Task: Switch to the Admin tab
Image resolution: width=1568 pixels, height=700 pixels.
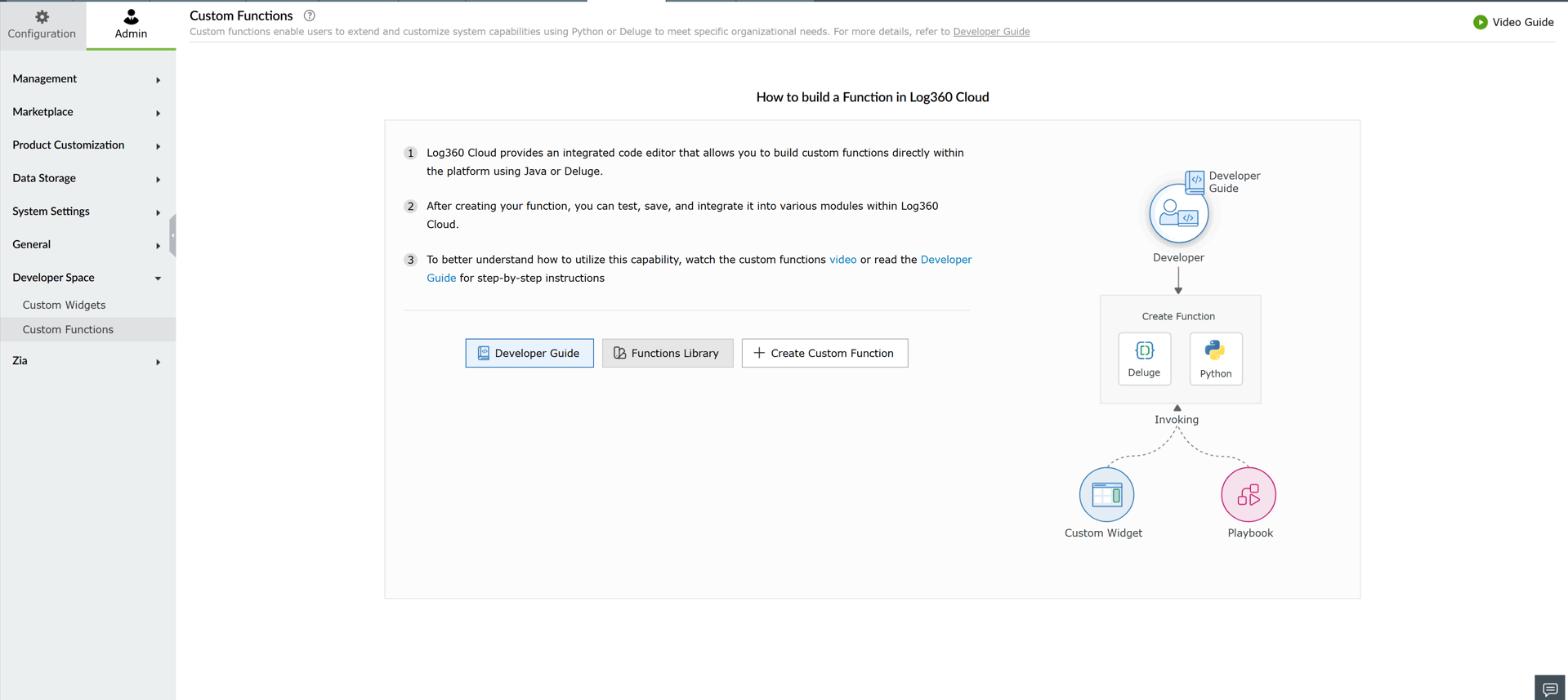Action: click(131, 25)
